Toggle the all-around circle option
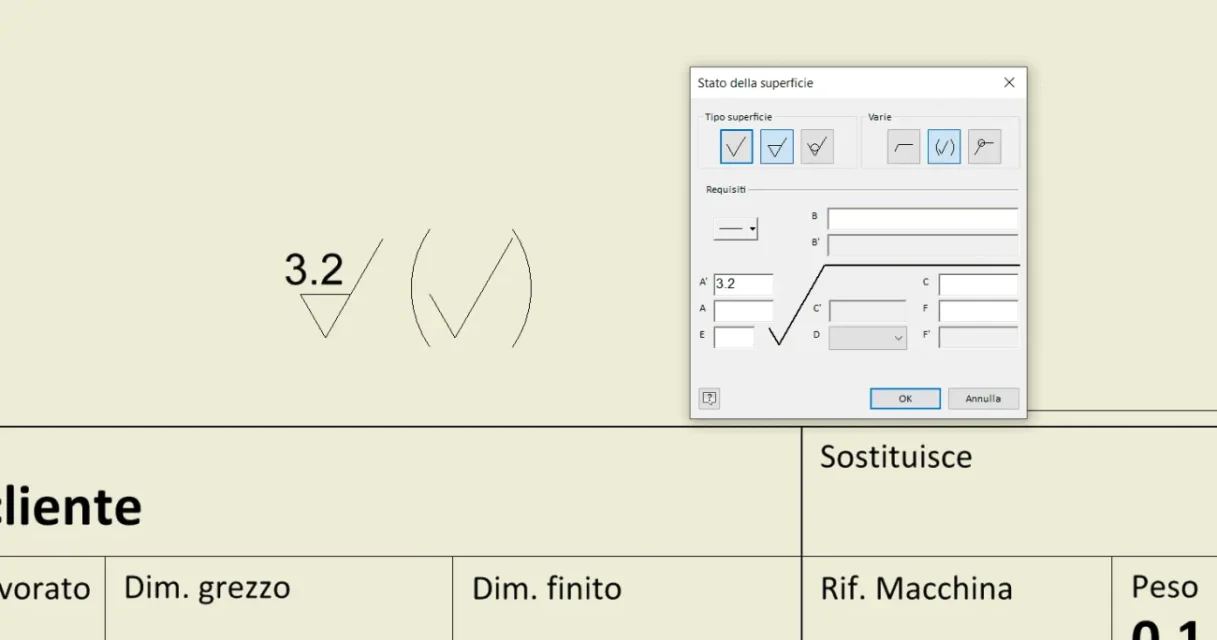Image resolution: width=1217 pixels, height=640 pixels. pos(985,147)
